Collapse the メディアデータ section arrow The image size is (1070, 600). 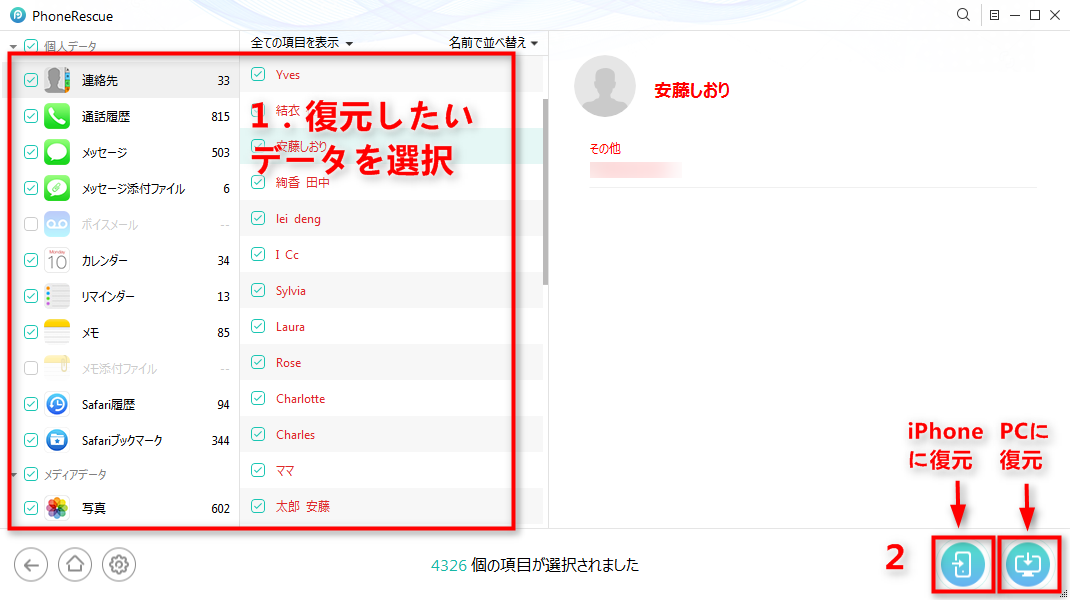pos(13,474)
